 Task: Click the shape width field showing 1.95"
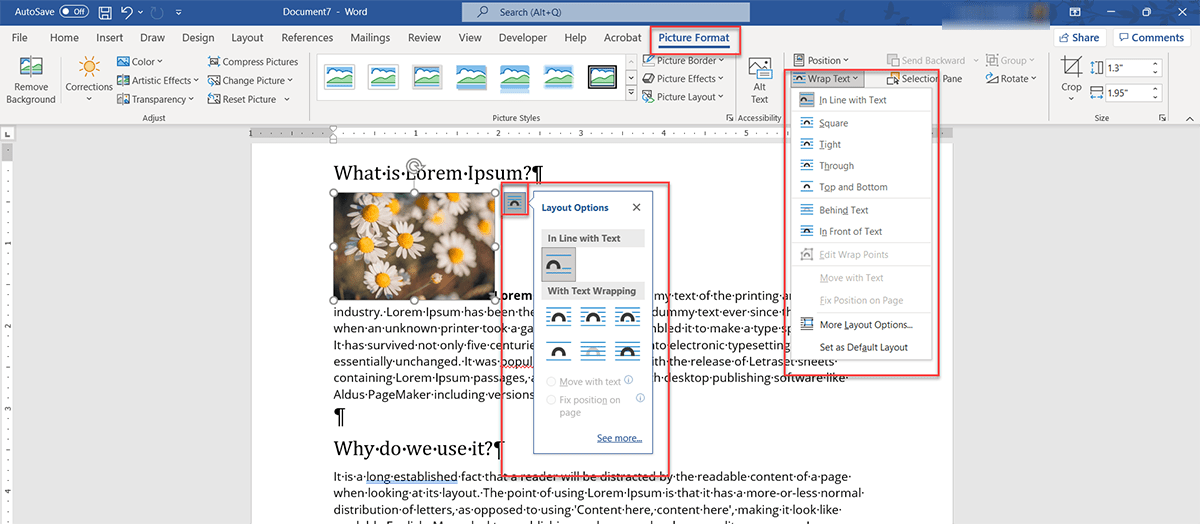tap(1134, 93)
